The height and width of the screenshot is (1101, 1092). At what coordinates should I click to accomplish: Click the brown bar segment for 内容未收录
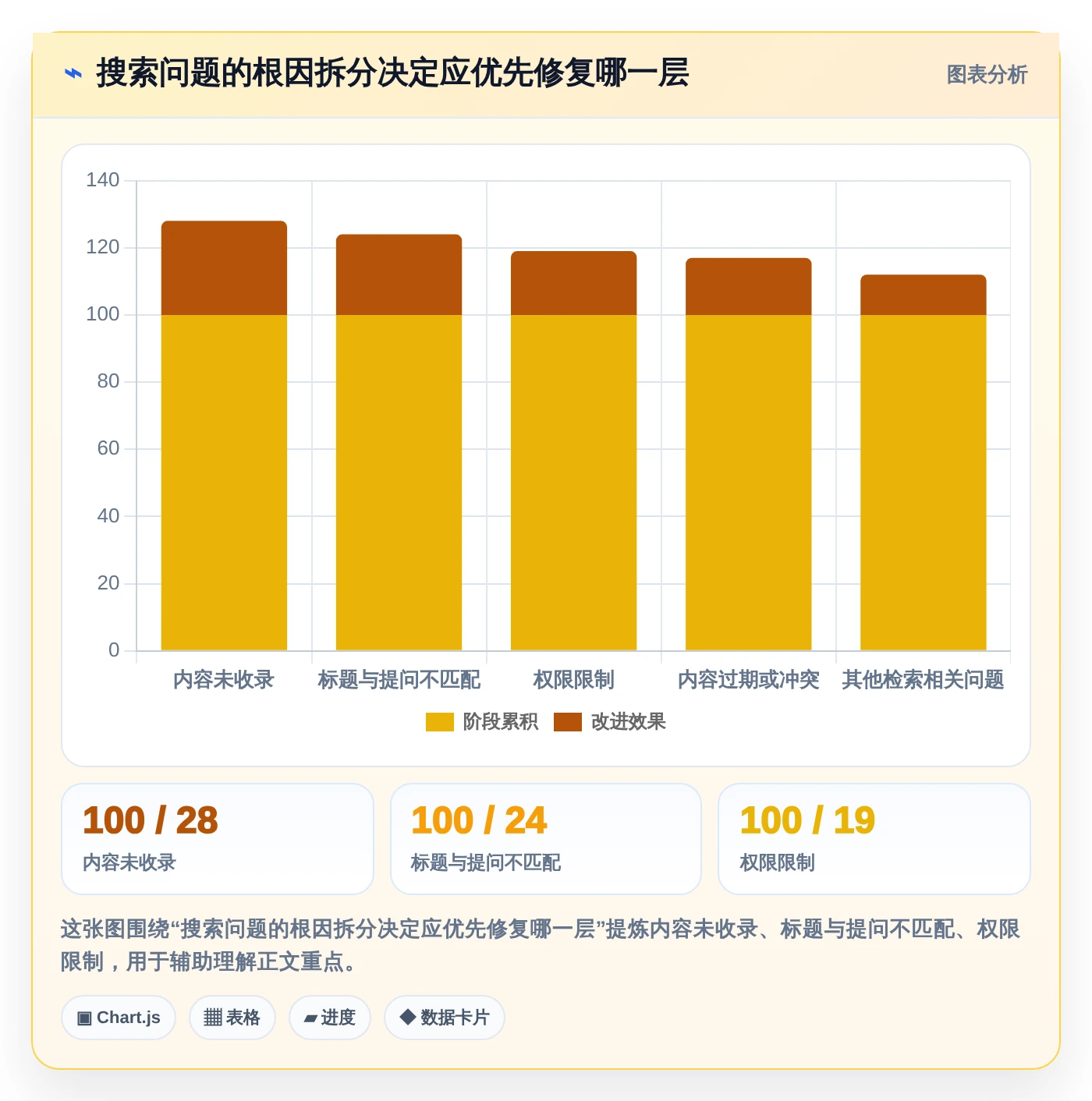[224, 268]
